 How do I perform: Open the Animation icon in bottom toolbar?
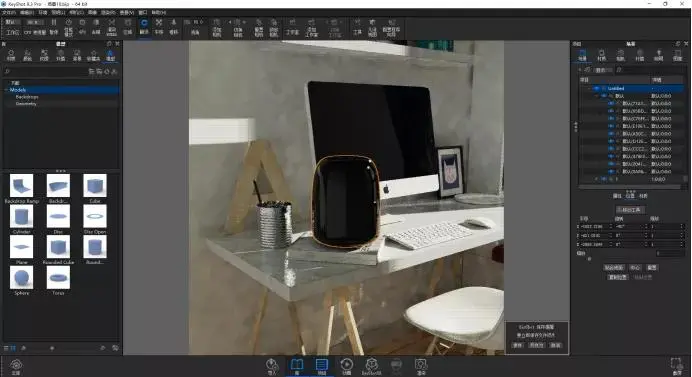tap(346, 366)
